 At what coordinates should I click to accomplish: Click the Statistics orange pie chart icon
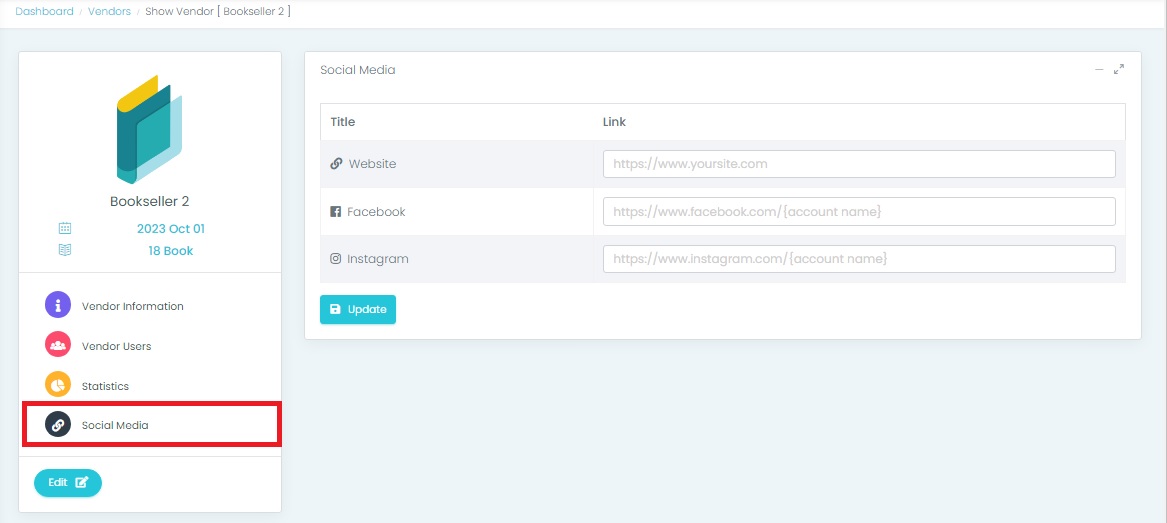tap(58, 385)
